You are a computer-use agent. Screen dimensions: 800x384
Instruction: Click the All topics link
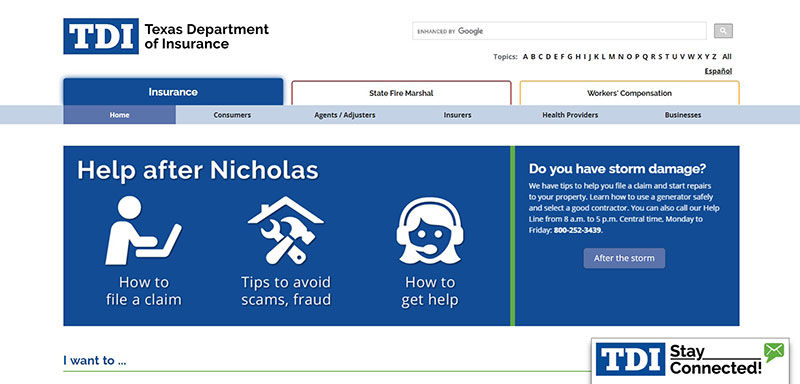(727, 57)
